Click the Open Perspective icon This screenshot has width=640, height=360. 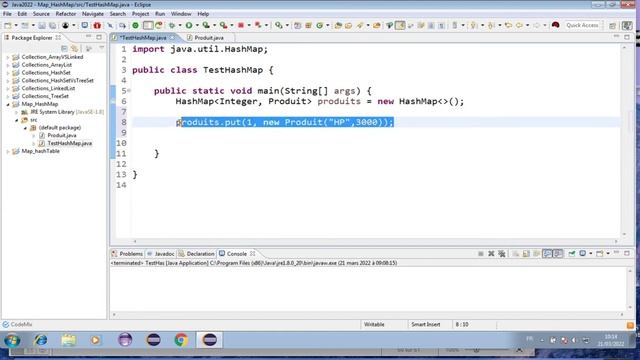[612, 25]
